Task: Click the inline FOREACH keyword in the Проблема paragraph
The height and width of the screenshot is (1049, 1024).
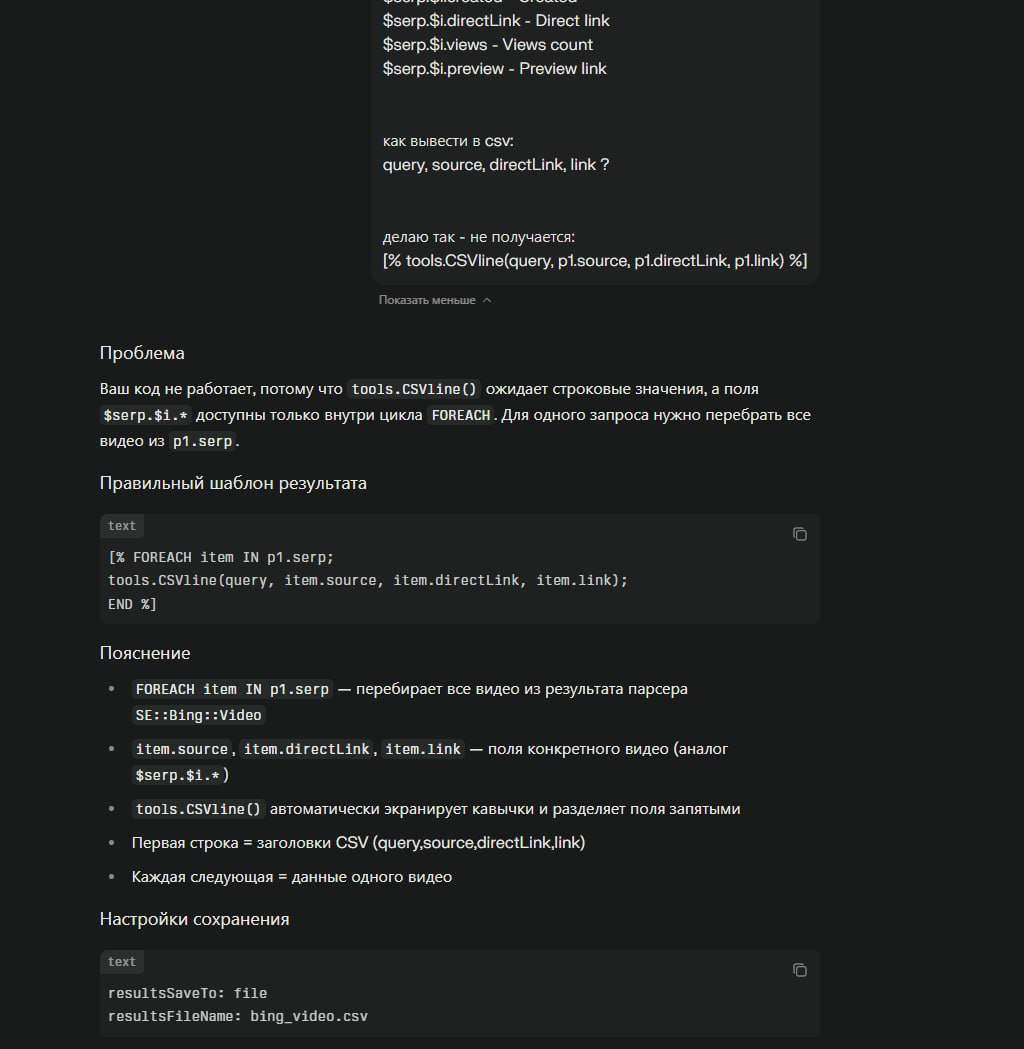Action: coord(461,415)
